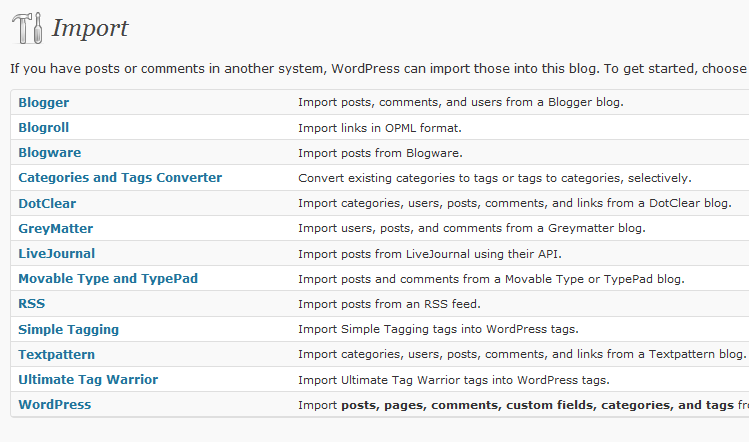Click "Import links in OPML format." text
Viewport: 749px width, 442px height.
380,128
